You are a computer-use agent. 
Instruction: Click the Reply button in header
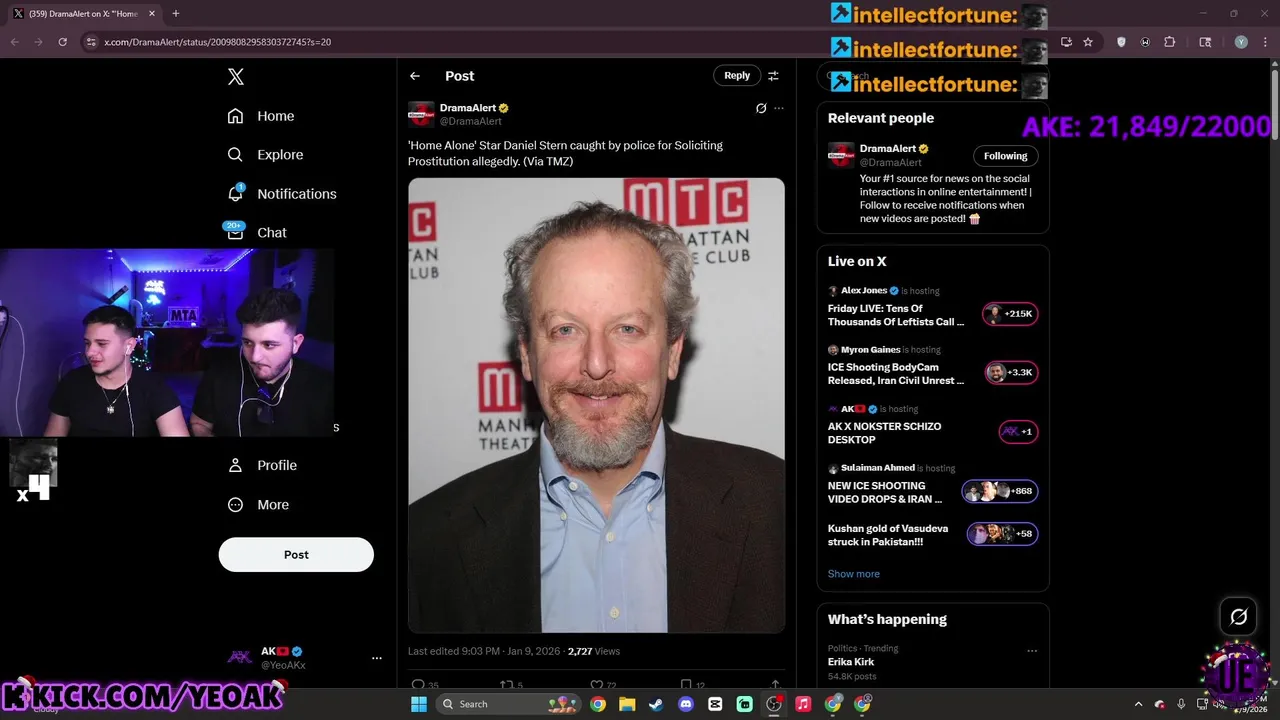pyautogui.click(x=737, y=76)
